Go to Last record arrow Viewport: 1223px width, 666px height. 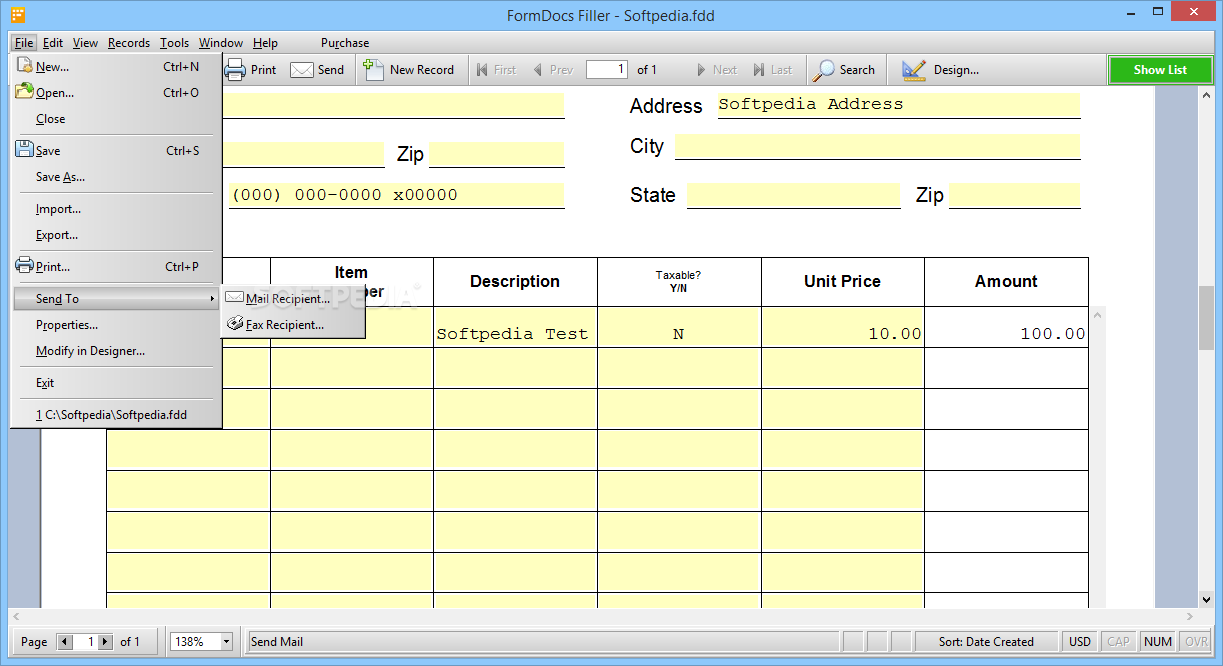(760, 70)
